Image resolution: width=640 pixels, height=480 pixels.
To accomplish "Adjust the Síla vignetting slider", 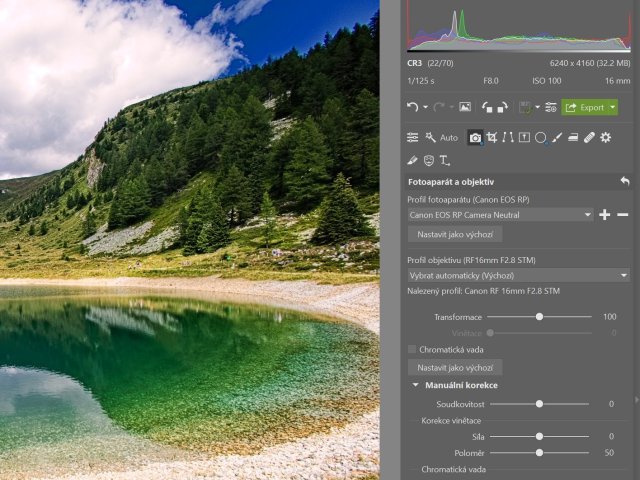I will tap(539, 436).
